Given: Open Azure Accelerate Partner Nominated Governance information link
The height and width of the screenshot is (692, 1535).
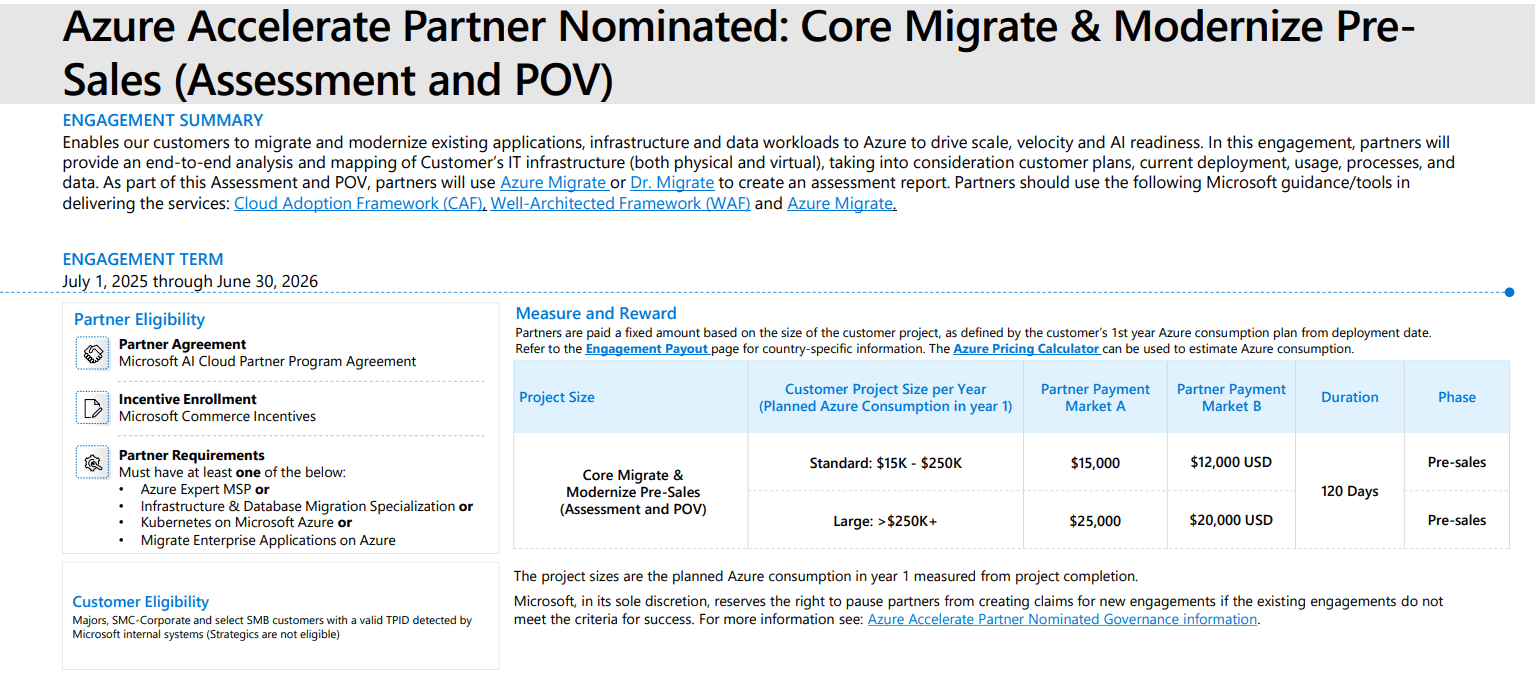Looking at the screenshot, I should [1062, 619].
